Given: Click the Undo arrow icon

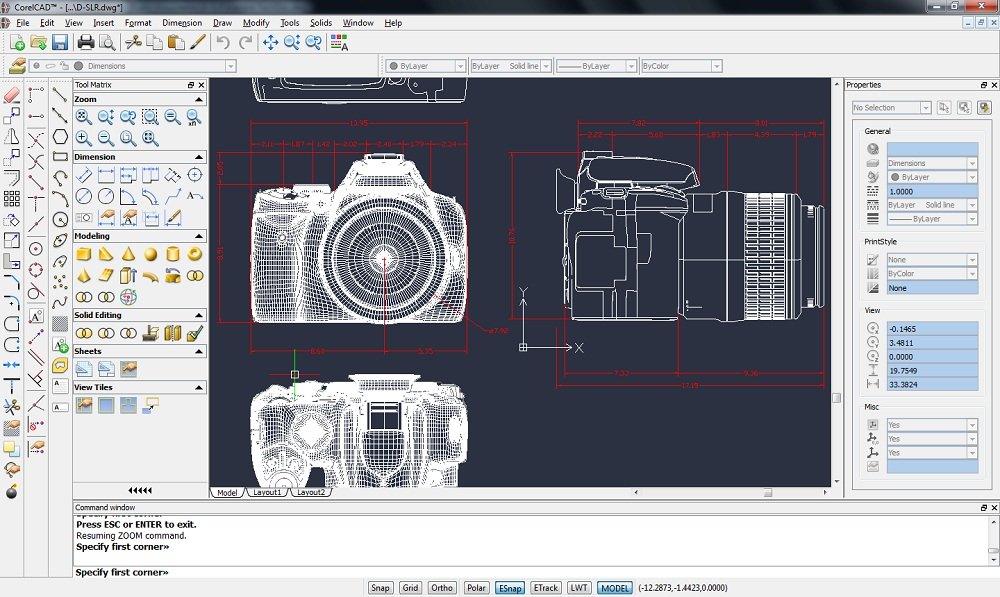Looking at the screenshot, I should [x=222, y=42].
